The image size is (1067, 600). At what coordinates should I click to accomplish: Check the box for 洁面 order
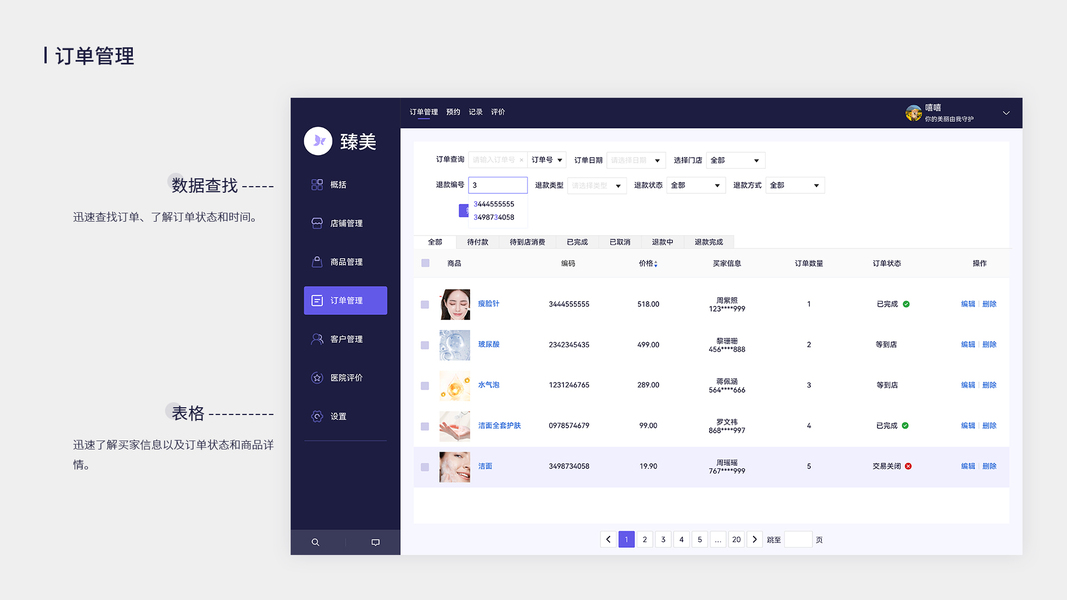click(425, 467)
